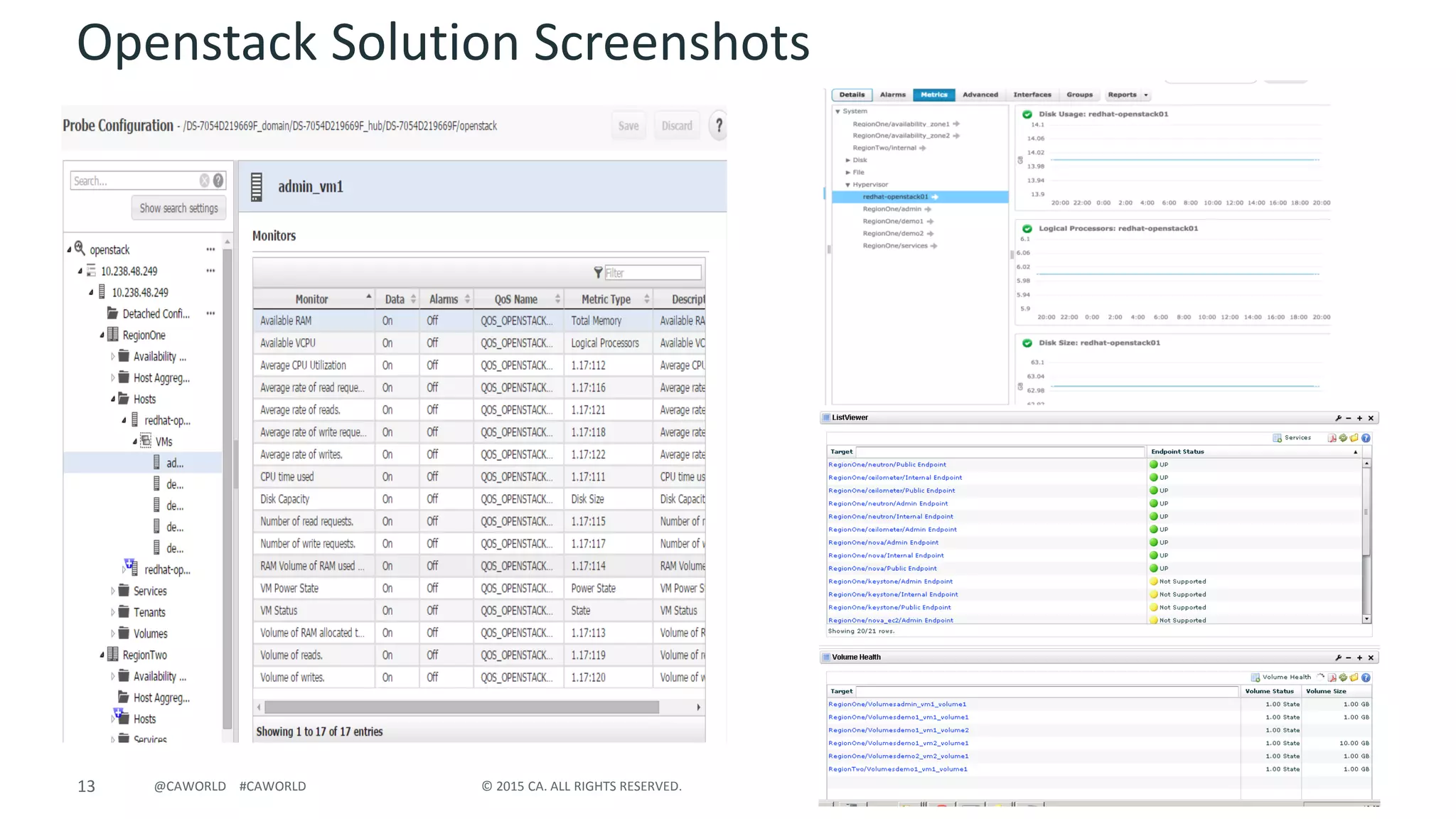Open the RegionOne/keystone/Admin Endpoint link
The image size is (1456, 819).
(890, 582)
